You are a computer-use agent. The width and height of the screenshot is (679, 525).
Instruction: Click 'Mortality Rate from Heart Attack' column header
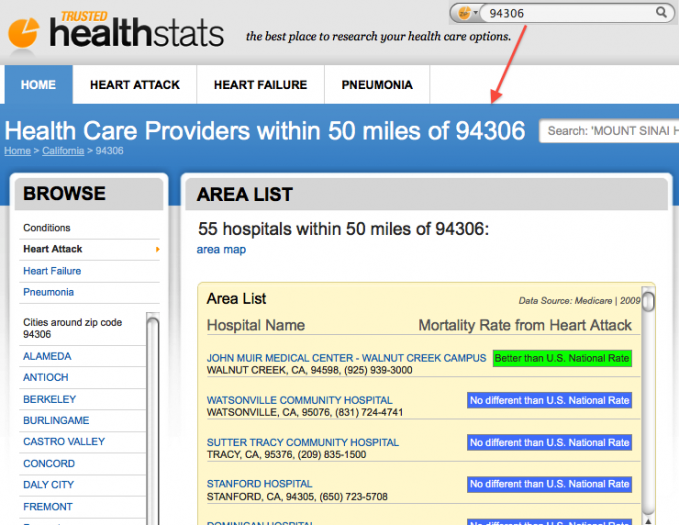tap(524, 325)
